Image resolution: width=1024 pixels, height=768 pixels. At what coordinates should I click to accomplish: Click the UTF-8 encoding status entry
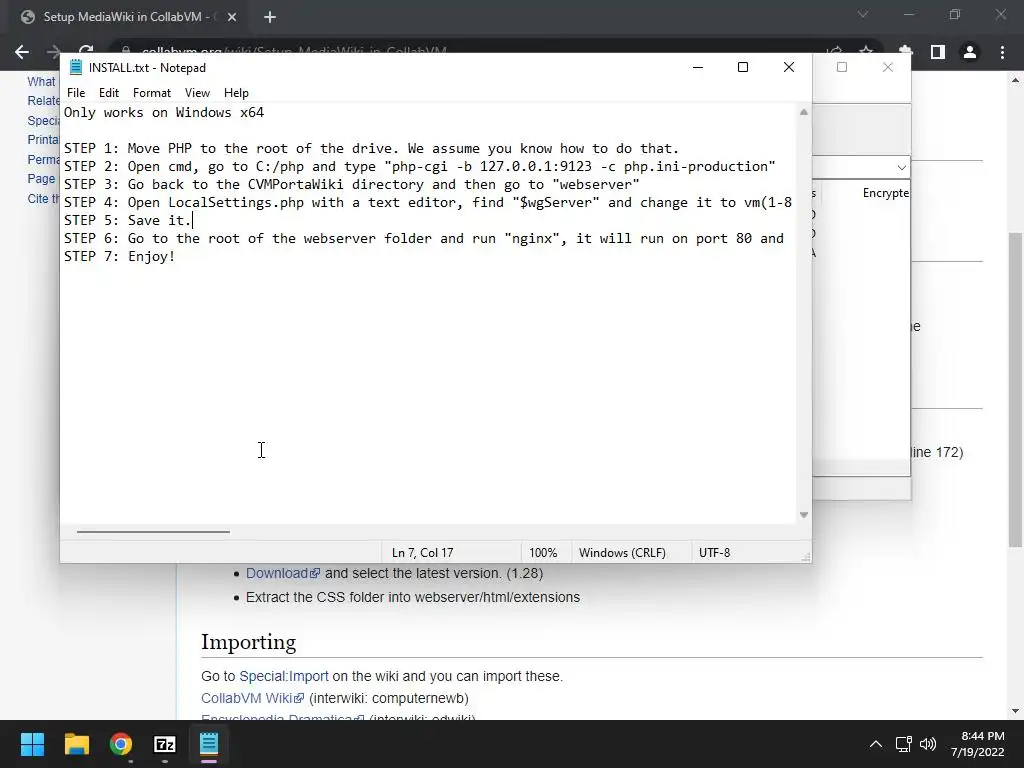pyautogui.click(x=714, y=552)
